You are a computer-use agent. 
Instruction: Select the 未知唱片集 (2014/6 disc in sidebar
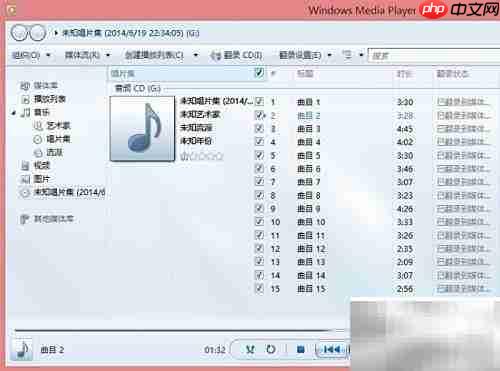coord(69,192)
